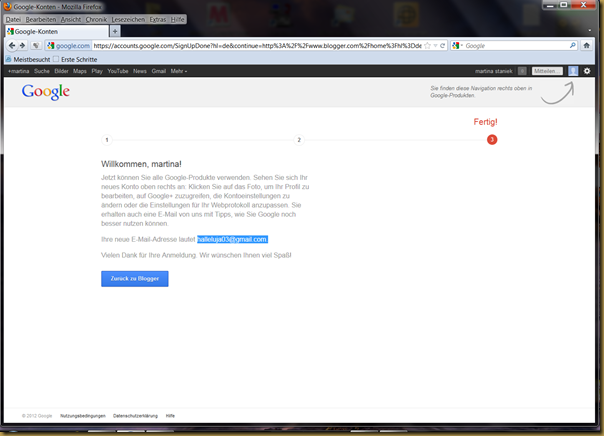This screenshot has height=436, width=604.
Task: Click the step 2 circle
Action: coord(299,140)
